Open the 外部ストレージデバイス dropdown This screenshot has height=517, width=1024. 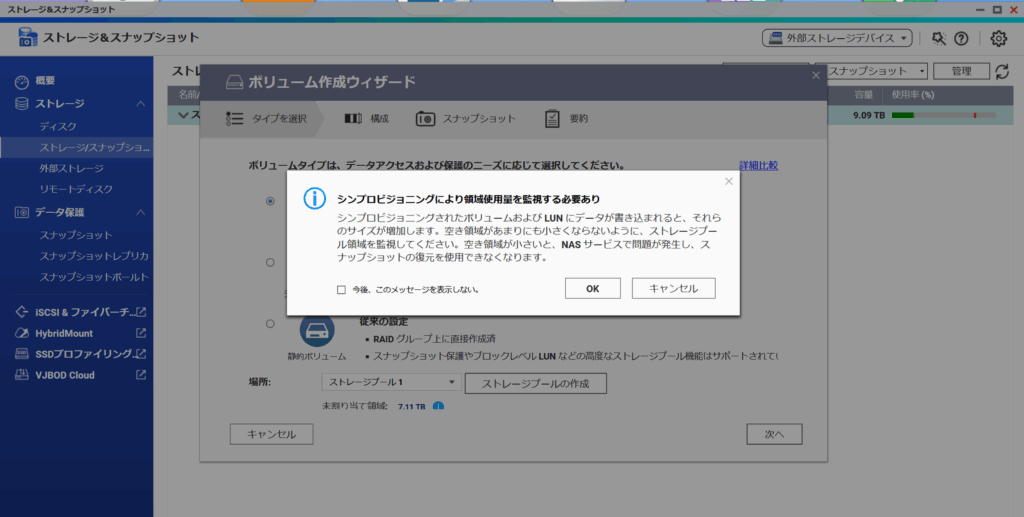point(837,38)
